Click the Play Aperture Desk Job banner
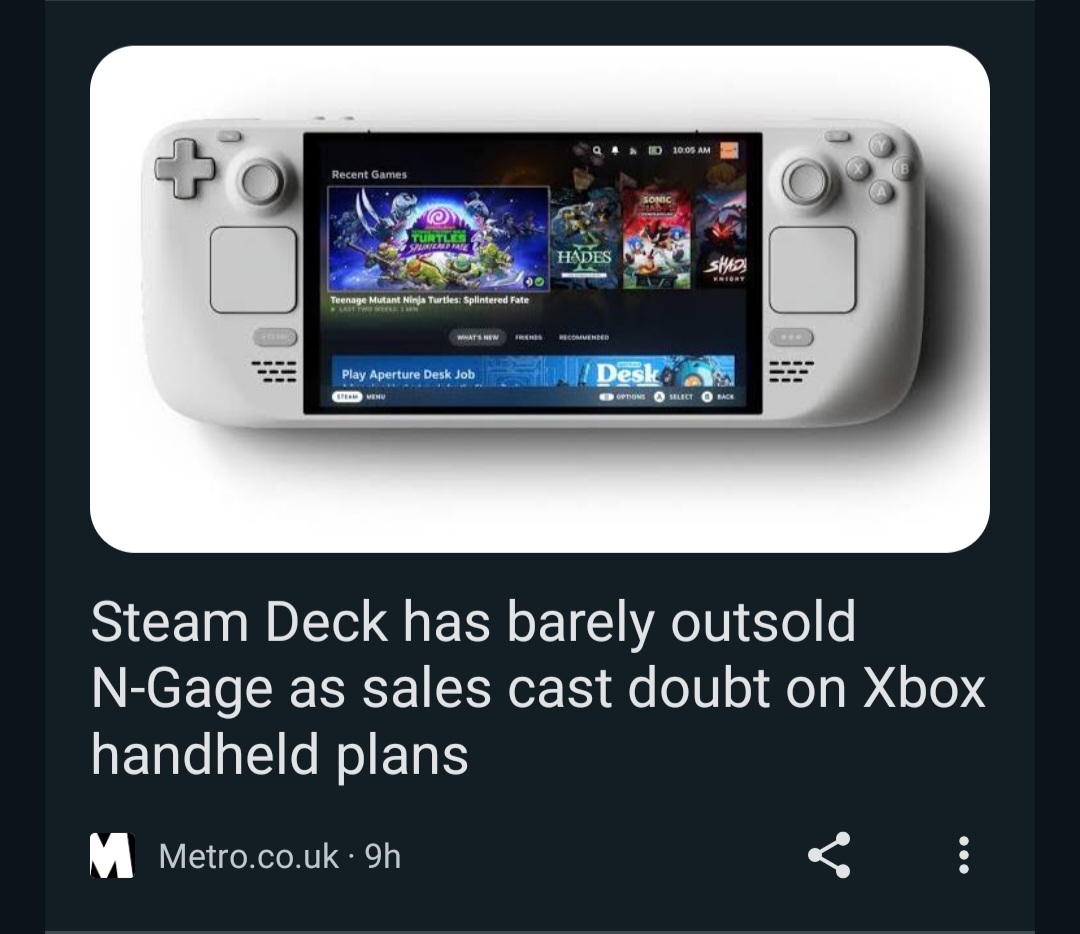The height and width of the screenshot is (934, 1080). coord(533,371)
